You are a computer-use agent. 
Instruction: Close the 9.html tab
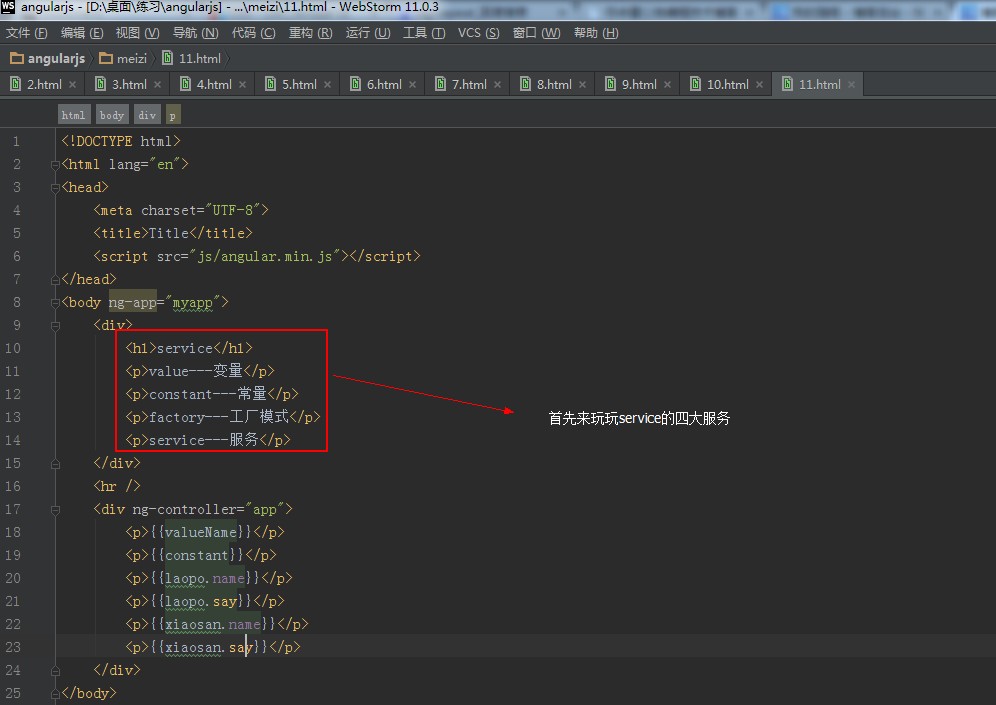668,84
